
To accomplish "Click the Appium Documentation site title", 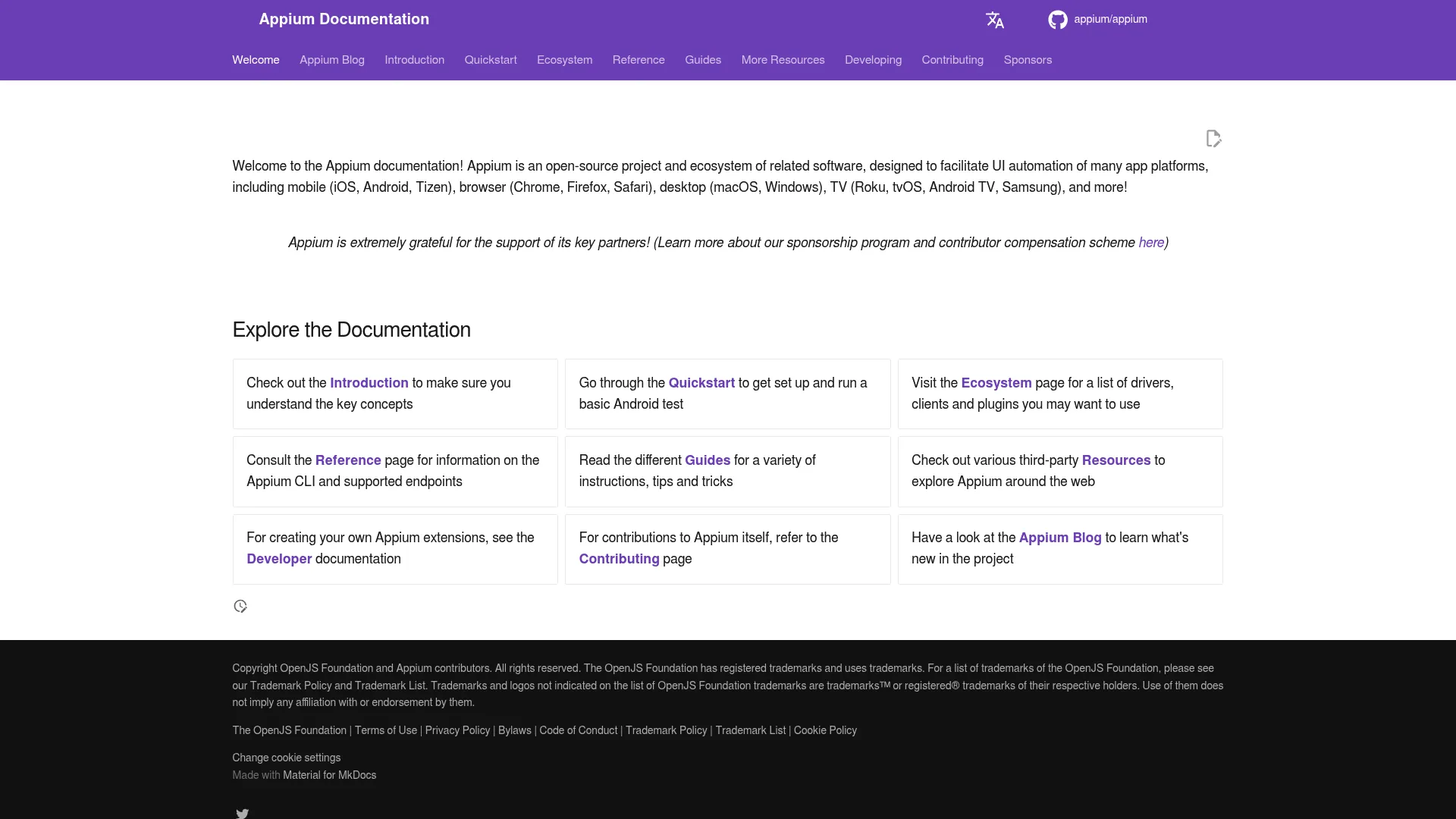I will (x=344, y=19).
